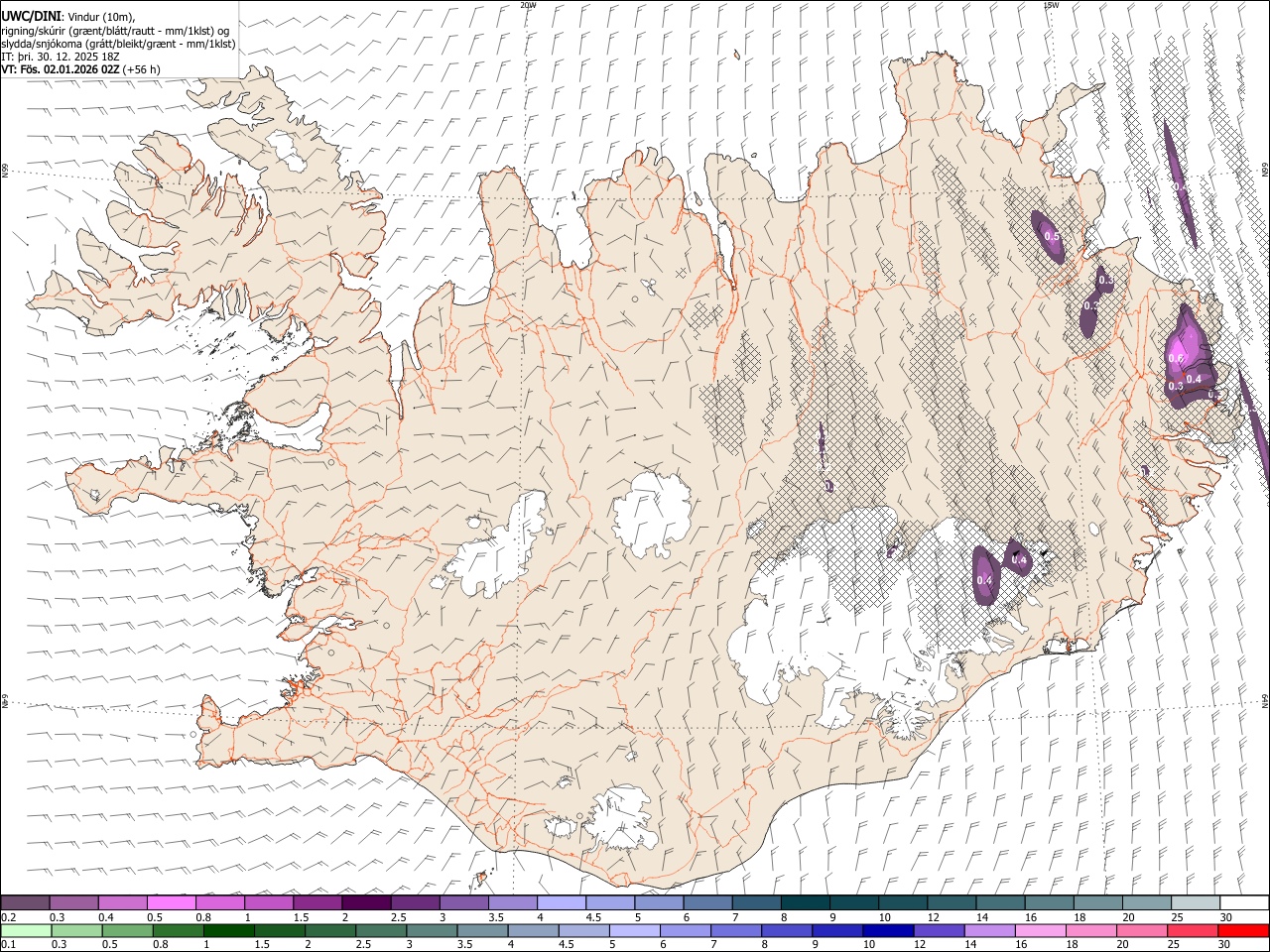This screenshot has width=1270, height=952.
Task: Pick bottom-row green swatch between 0.5 and 0.8
Action: pos(128,930)
